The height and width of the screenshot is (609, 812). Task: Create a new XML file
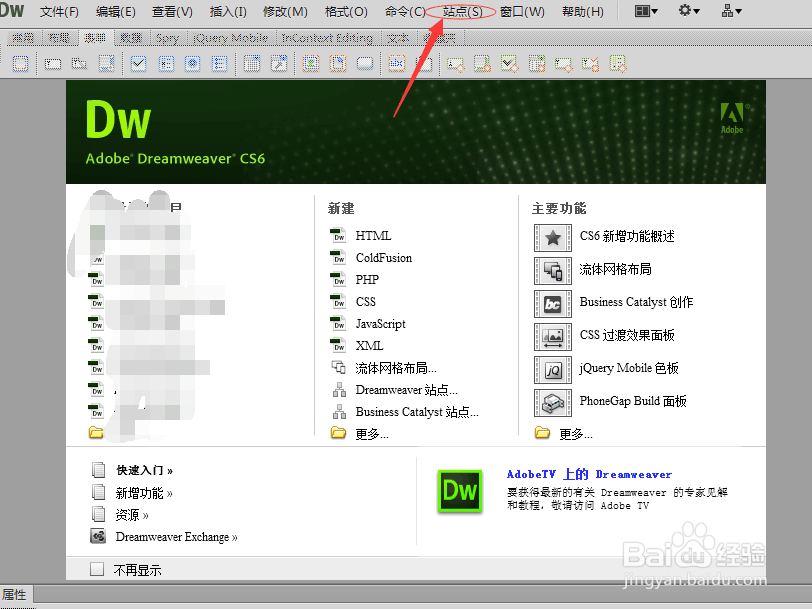(369, 346)
